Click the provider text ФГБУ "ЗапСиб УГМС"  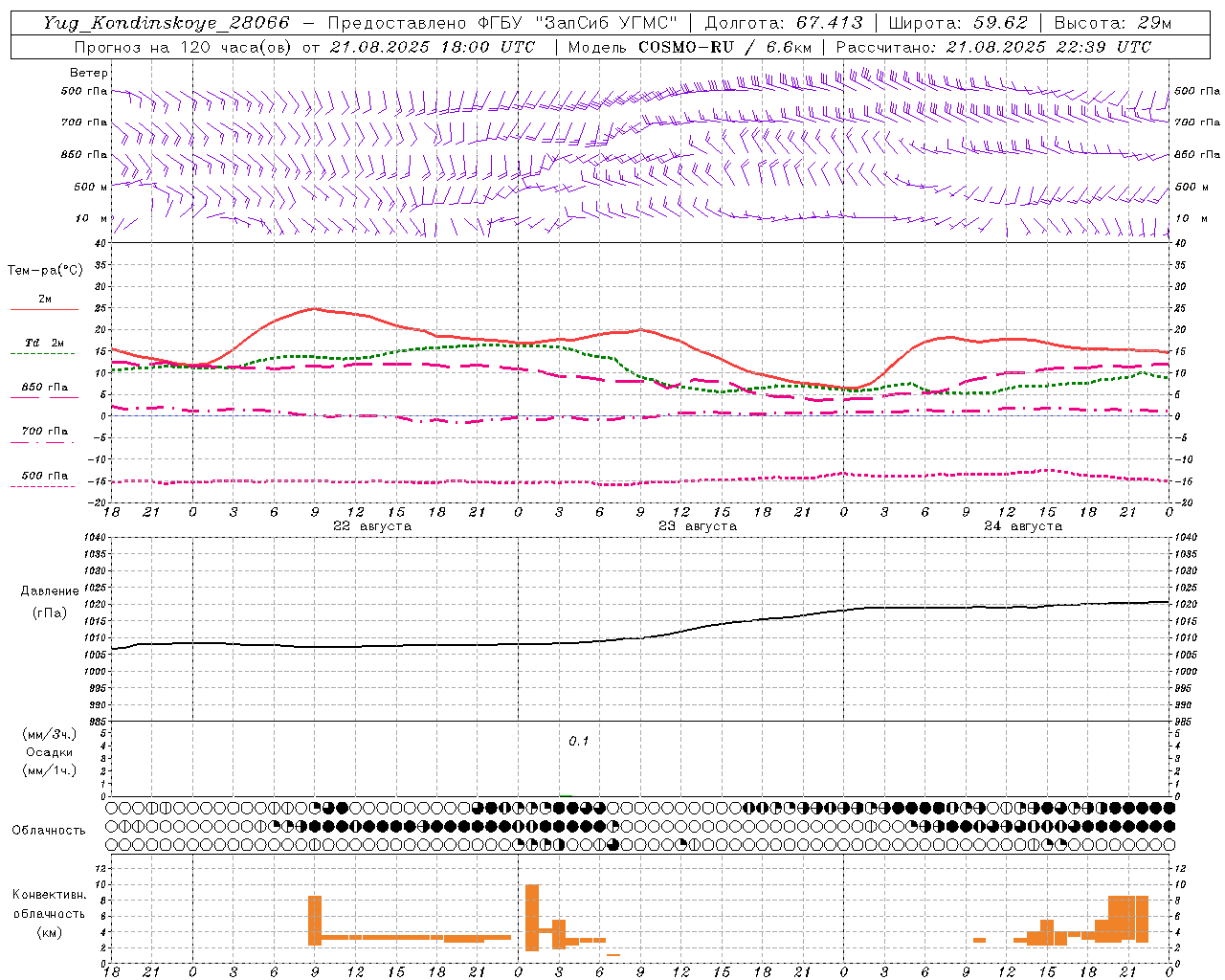[x=578, y=23]
